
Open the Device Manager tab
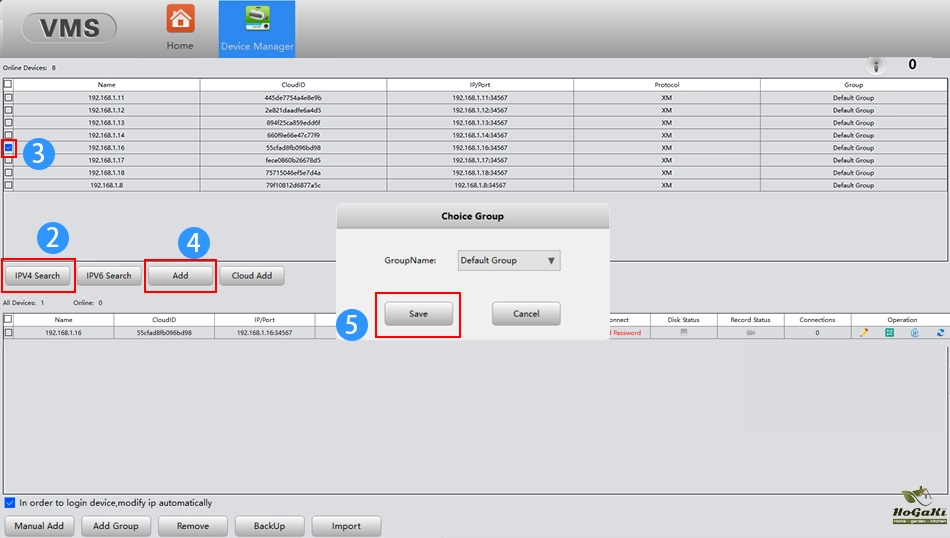(x=257, y=28)
